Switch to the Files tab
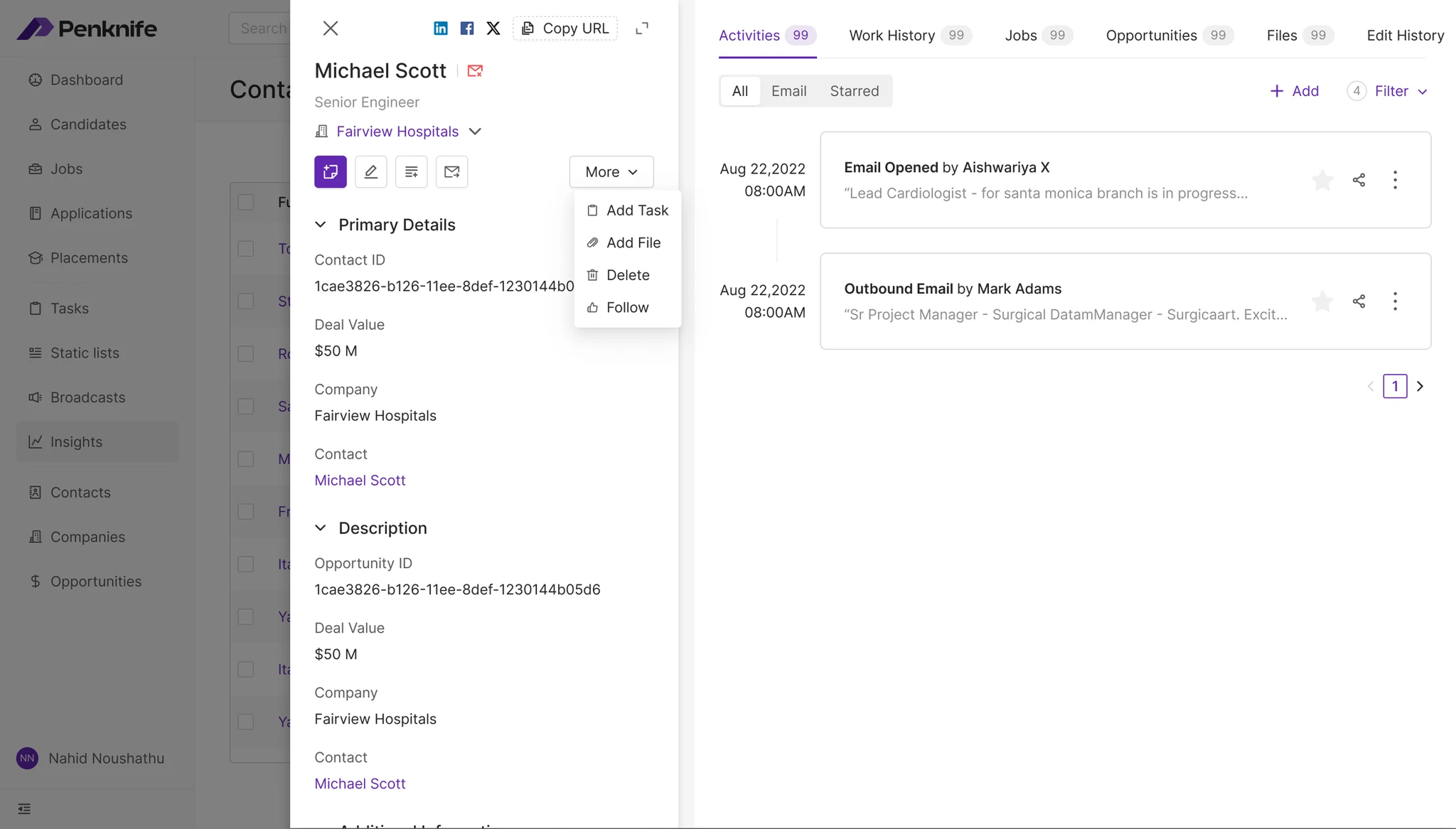Image resolution: width=1456 pixels, height=829 pixels. click(1301, 36)
